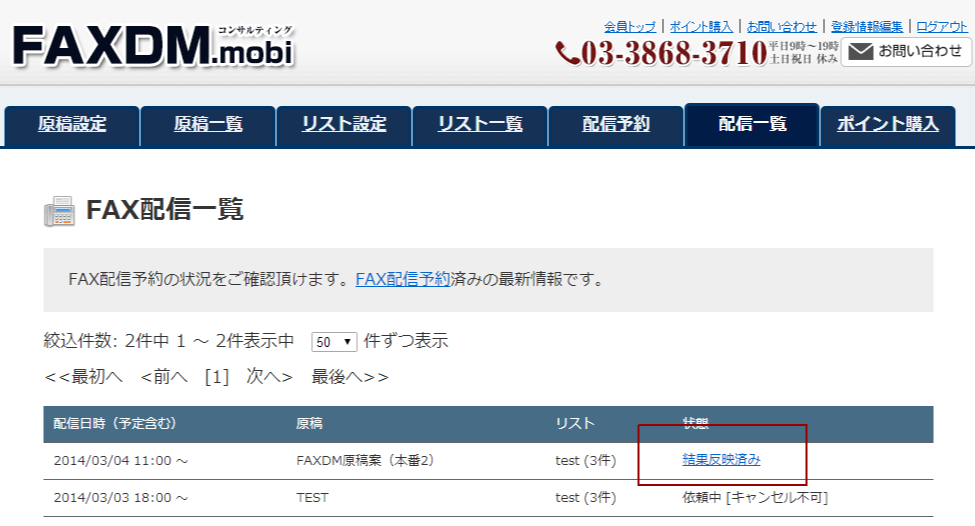This screenshot has height=526, width=975.
Task: Open the 登録情報編集 header link
Action: [866, 26]
